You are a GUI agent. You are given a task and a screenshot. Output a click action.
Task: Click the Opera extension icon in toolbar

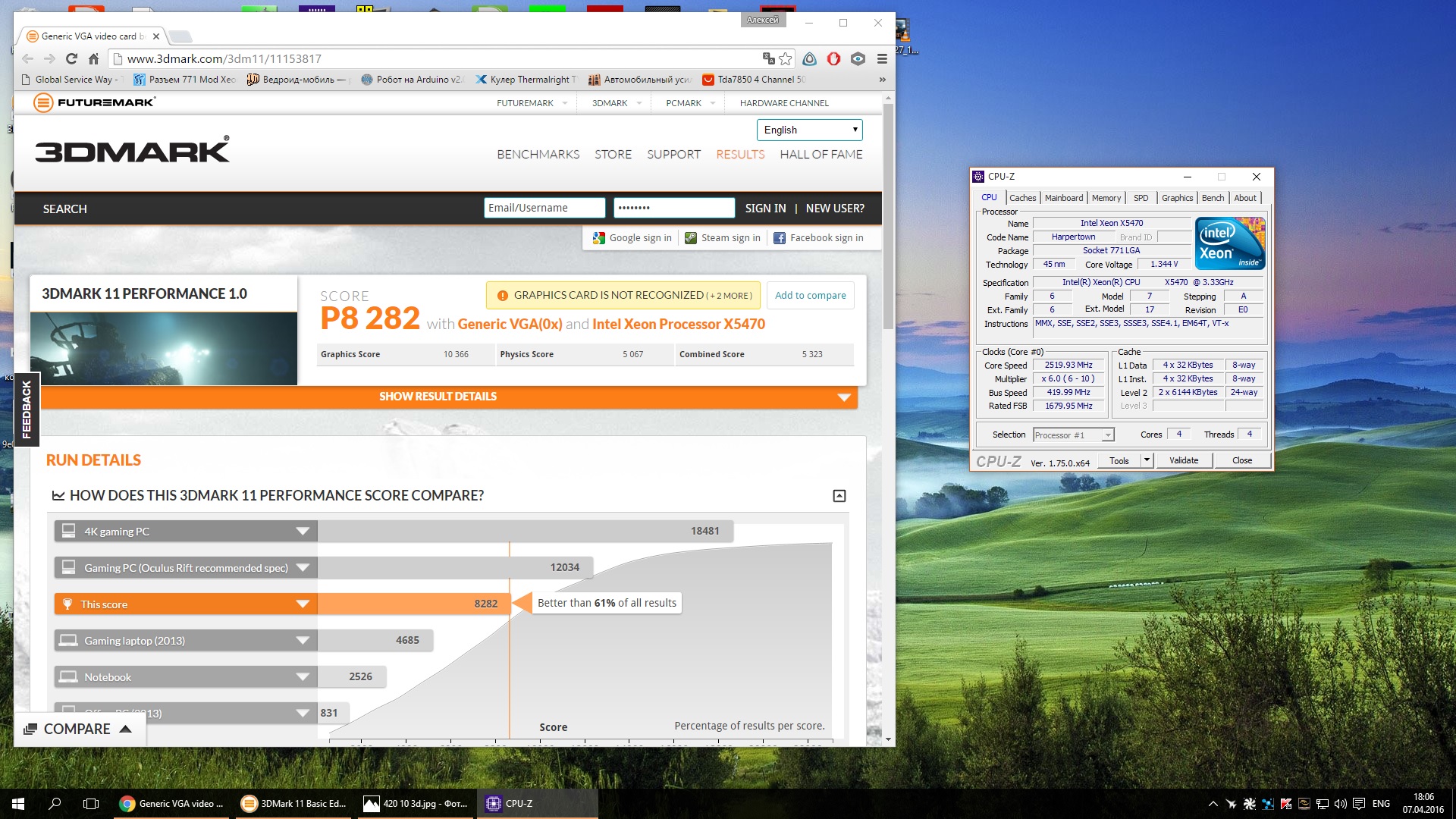[833, 58]
